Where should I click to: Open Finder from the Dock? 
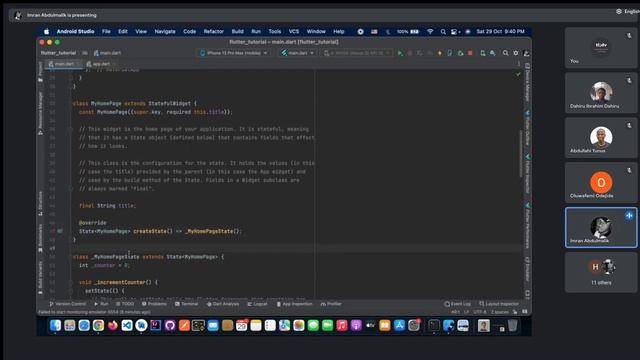pos(56,325)
